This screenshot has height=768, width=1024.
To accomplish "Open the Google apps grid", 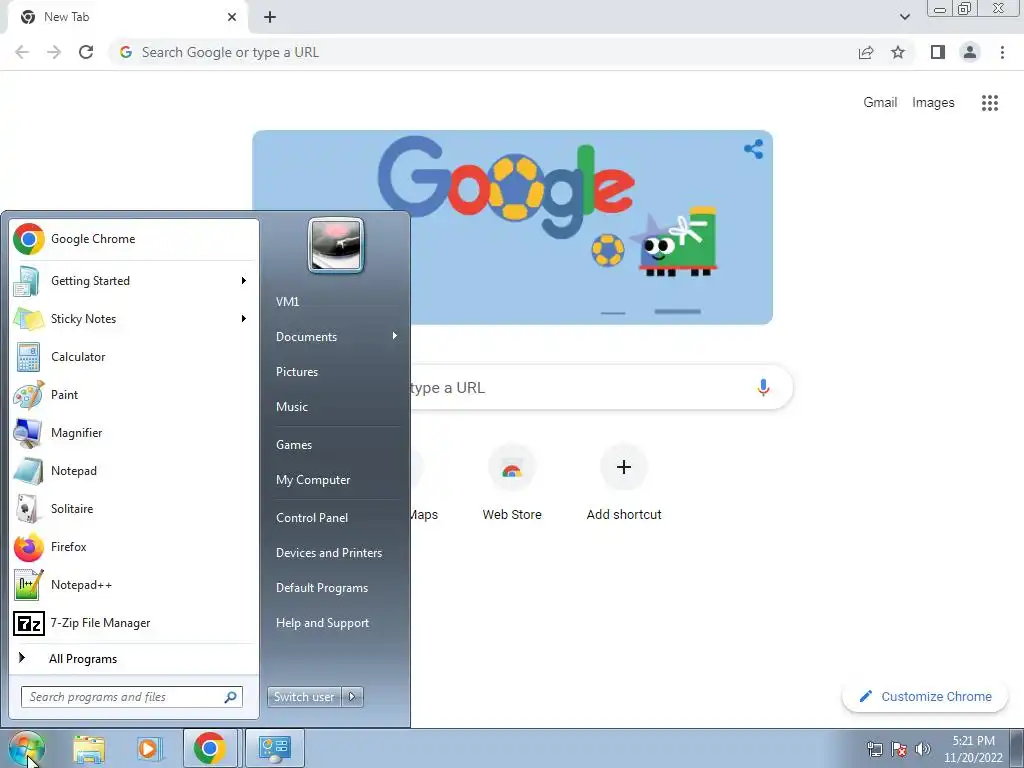I will (x=990, y=103).
